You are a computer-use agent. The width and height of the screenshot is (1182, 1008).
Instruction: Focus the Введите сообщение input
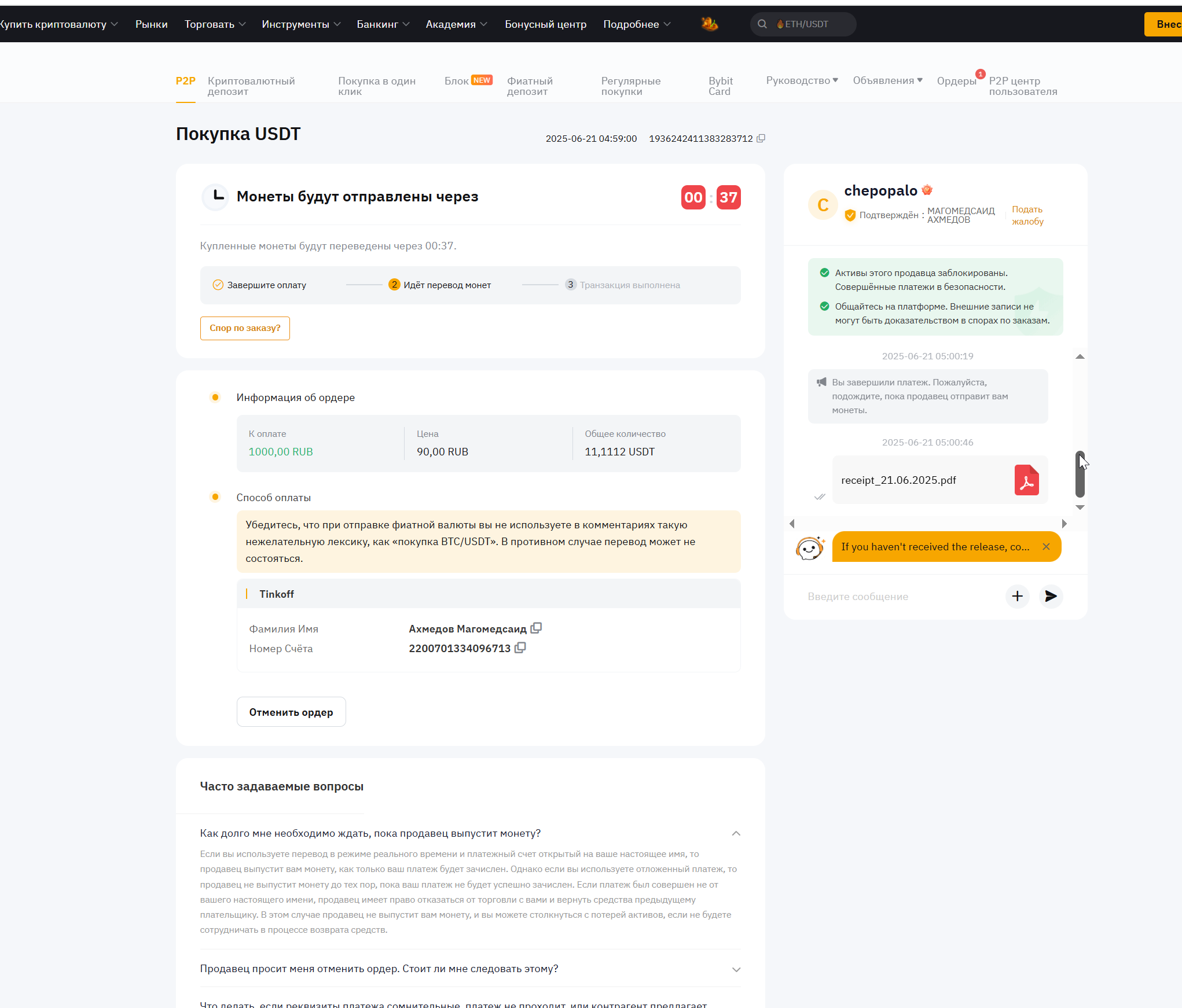(x=900, y=597)
